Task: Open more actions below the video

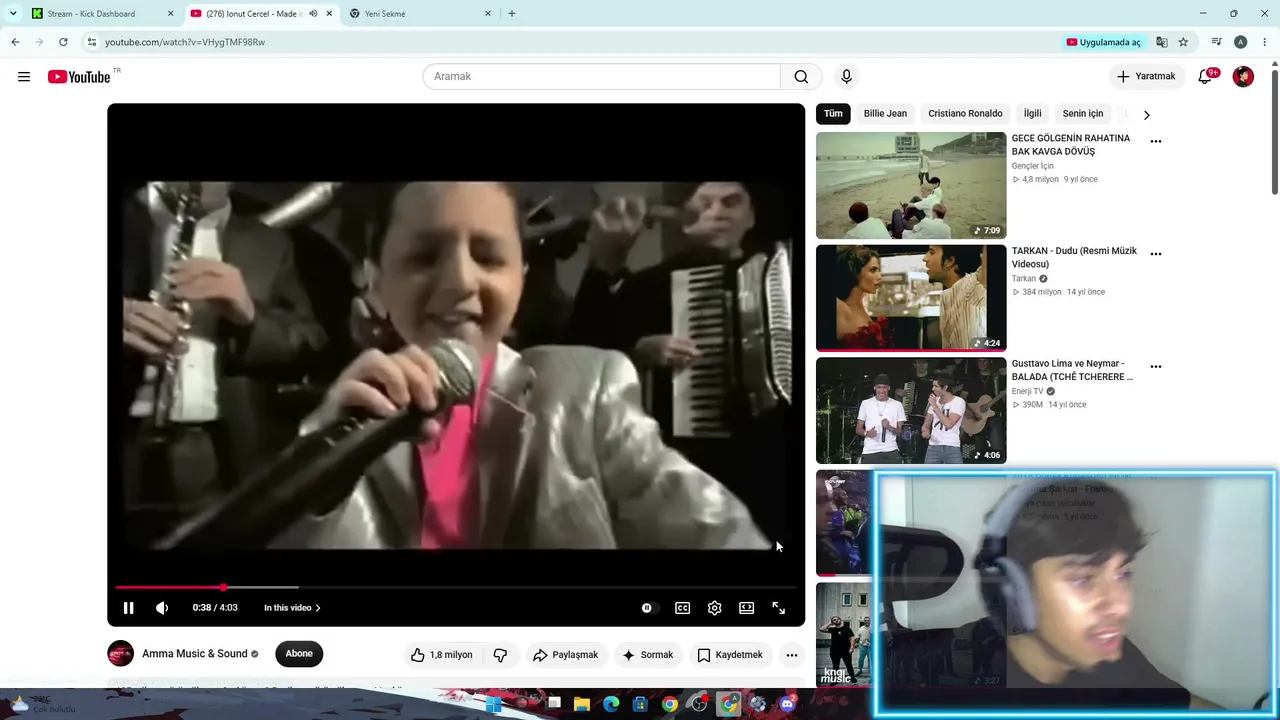Action: [x=792, y=655]
